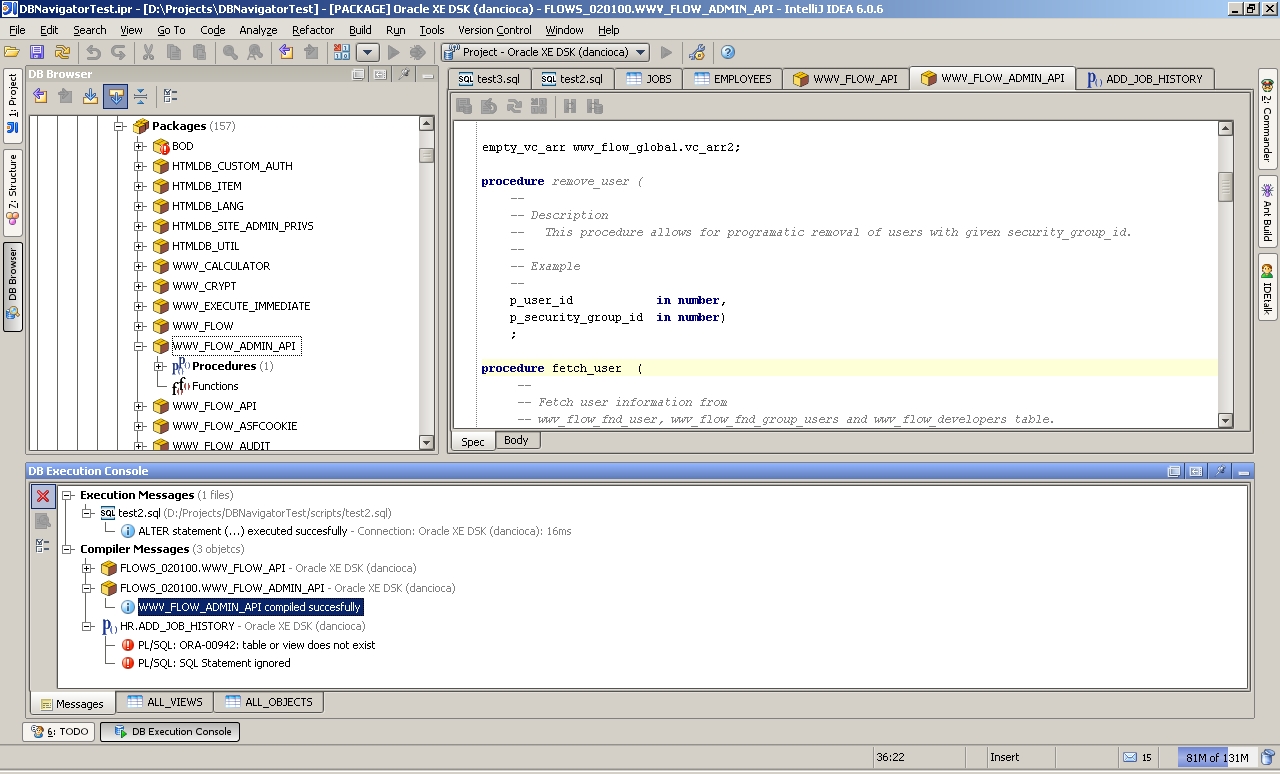Click the back arrow in DB Browser toolbar

click(40, 96)
